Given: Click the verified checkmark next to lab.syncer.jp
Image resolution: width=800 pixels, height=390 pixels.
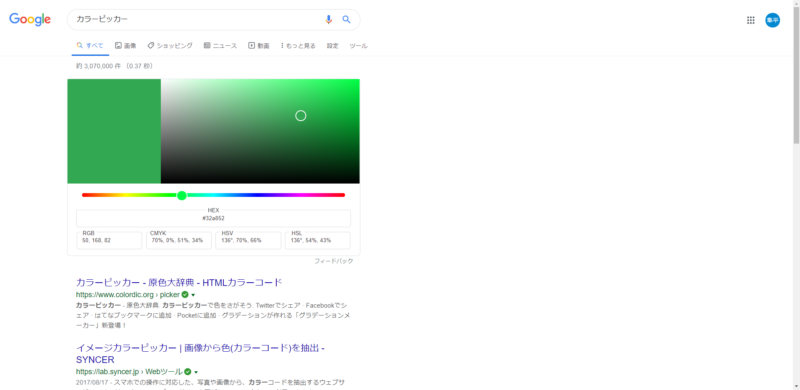Looking at the screenshot, I should pyautogui.click(x=188, y=372).
